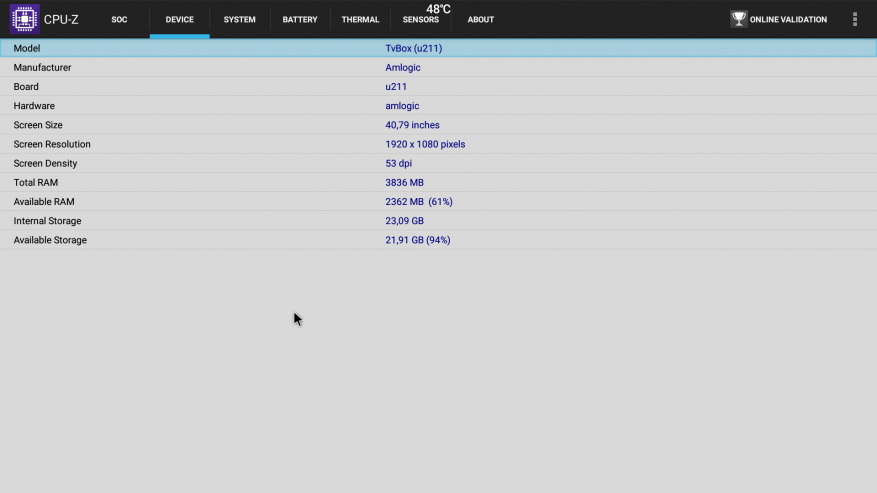Click the lowercase amlogic hardware value
Screen dimensions: 877x493
click(x=402, y=106)
